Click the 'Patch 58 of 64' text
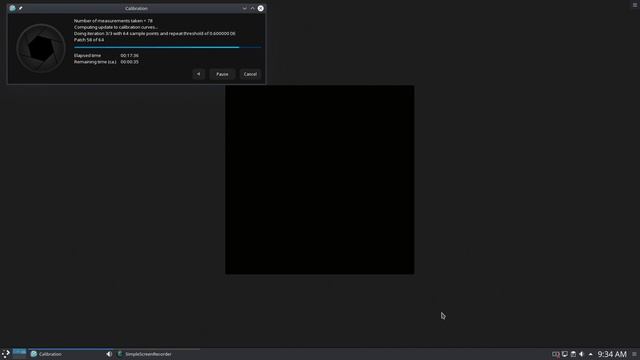 [x=89, y=40]
